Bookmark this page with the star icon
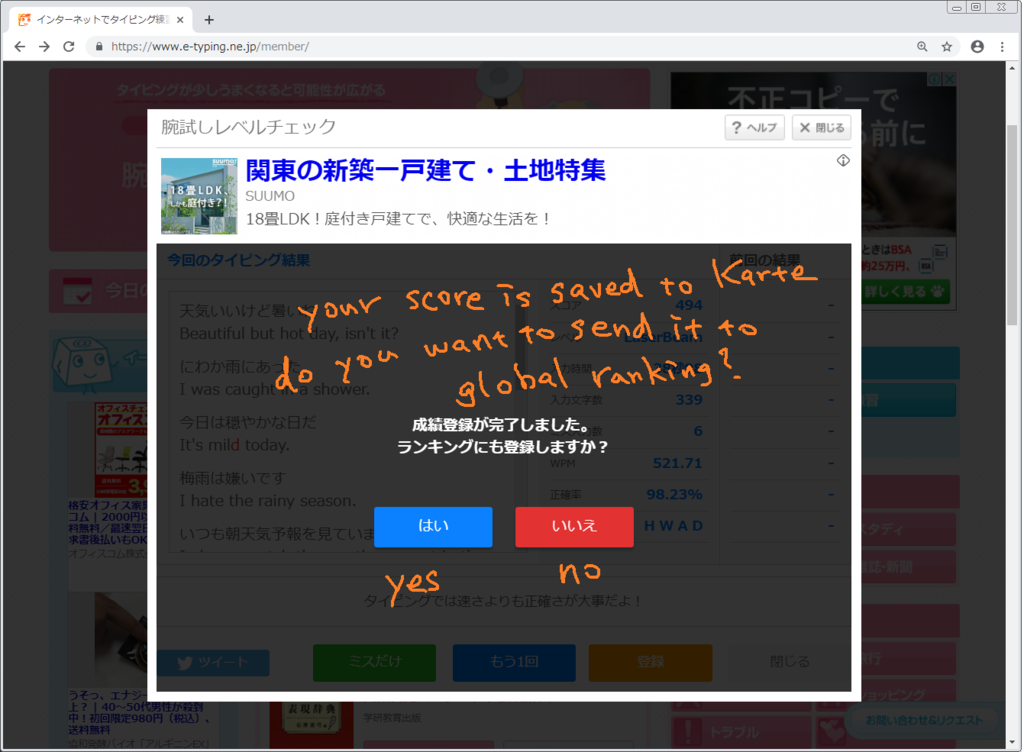The image size is (1024, 752). tap(946, 46)
